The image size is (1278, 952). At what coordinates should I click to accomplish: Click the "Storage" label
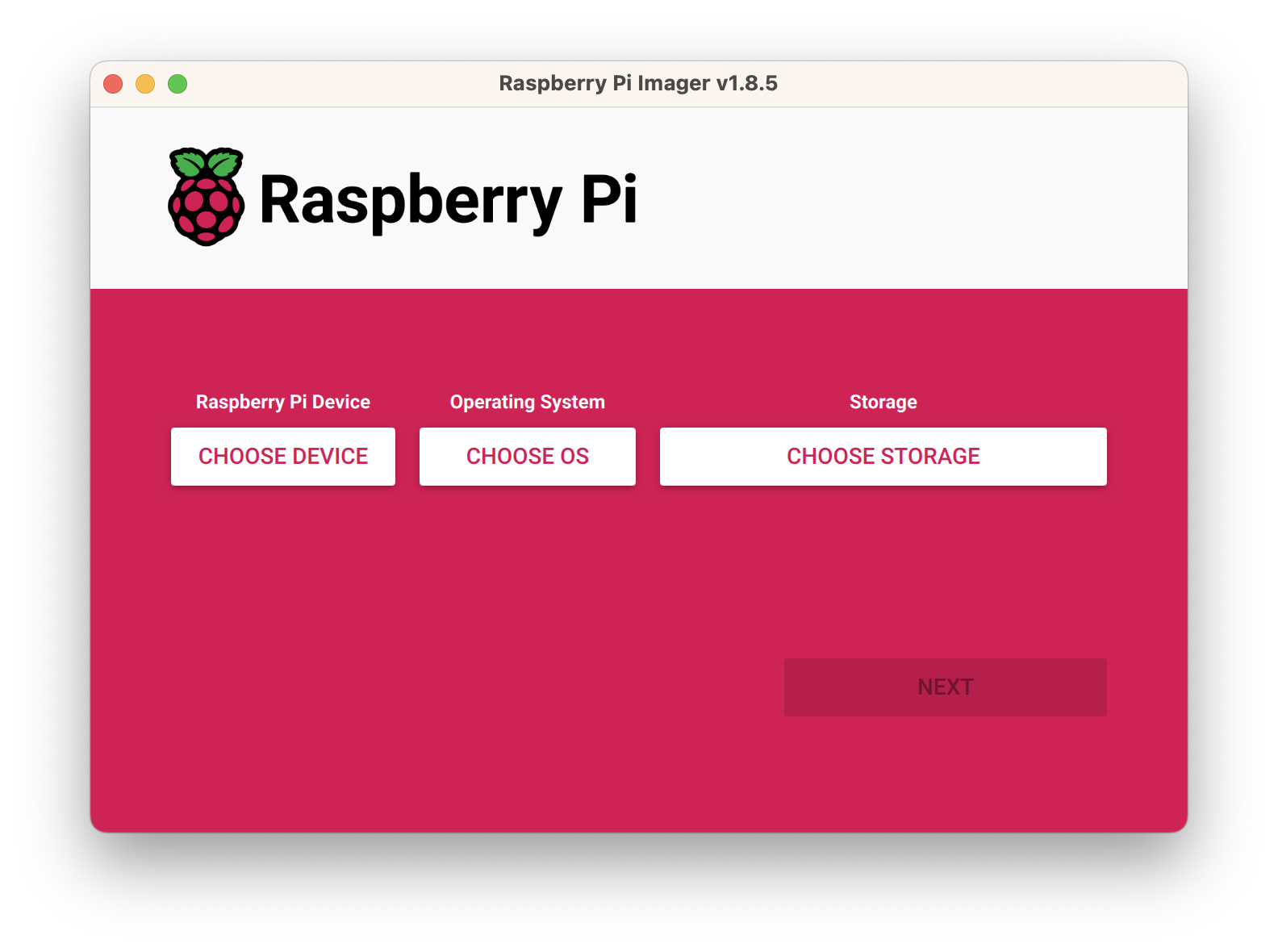tap(883, 402)
